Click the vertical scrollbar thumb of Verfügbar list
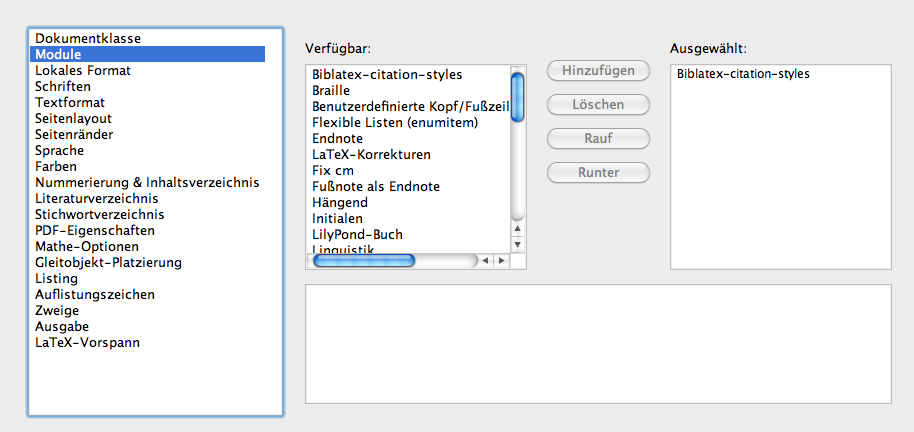Image resolution: width=914 pixels, height=432 pixels. [x=518, y=96]
